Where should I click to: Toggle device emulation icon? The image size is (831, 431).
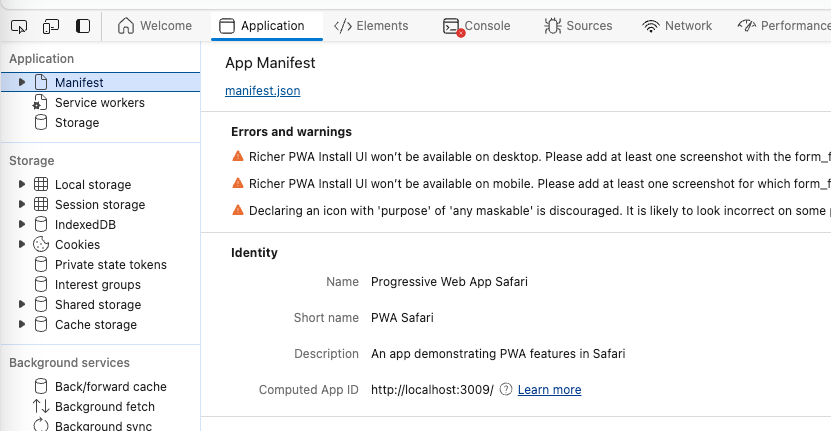51,26
